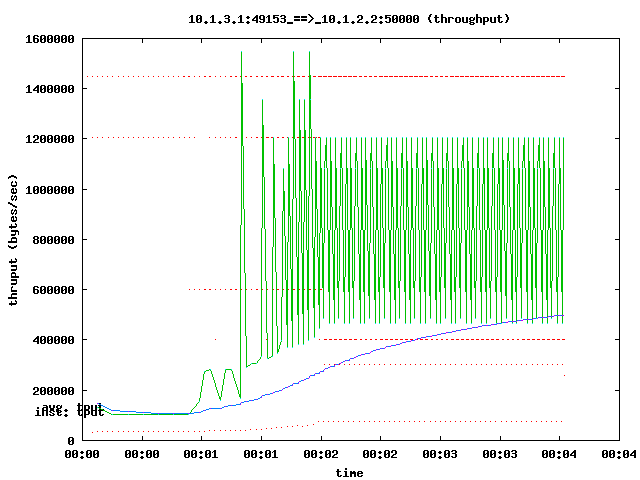The width and height of the screenshot is (640, 480).
Task: Select the 0 y-axis tick label
Action: [x=72, y=440]
